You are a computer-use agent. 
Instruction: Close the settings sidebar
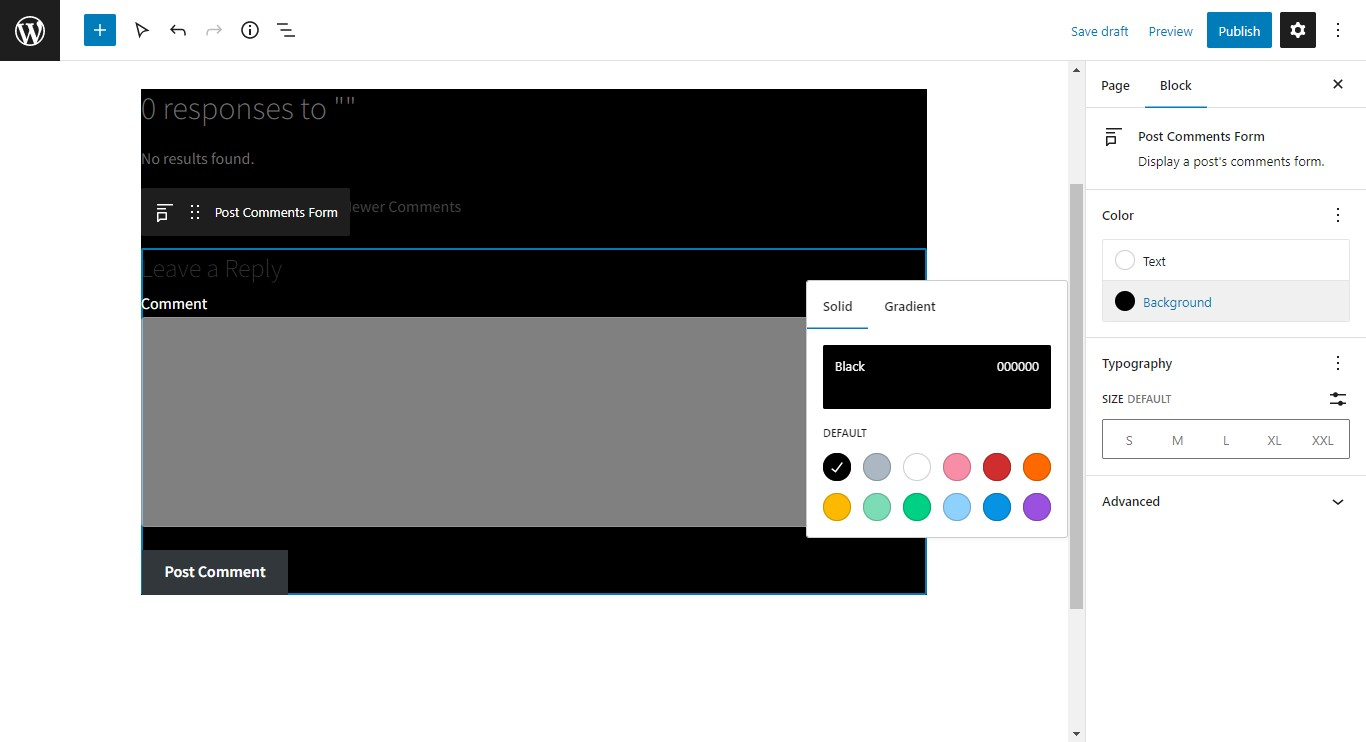(1338, 85)
